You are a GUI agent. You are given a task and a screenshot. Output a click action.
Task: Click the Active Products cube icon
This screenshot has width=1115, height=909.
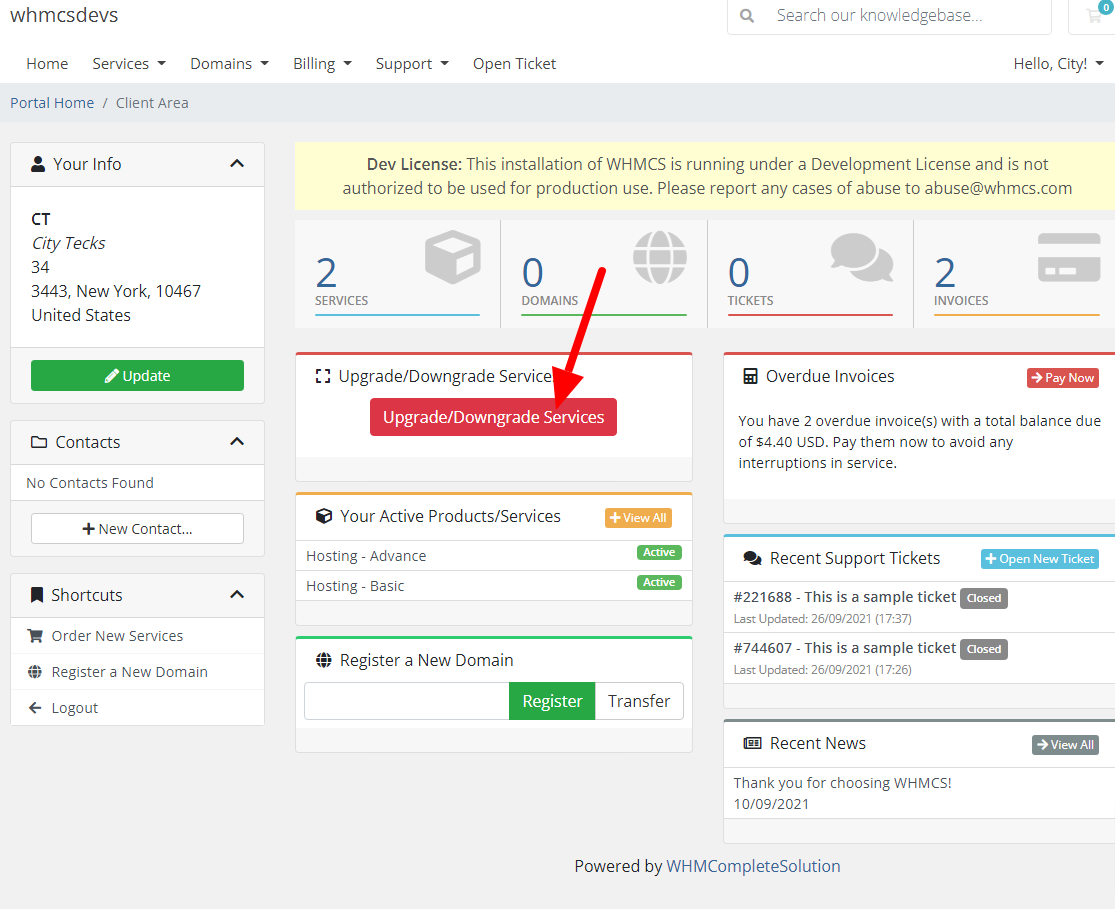(324, 516)
